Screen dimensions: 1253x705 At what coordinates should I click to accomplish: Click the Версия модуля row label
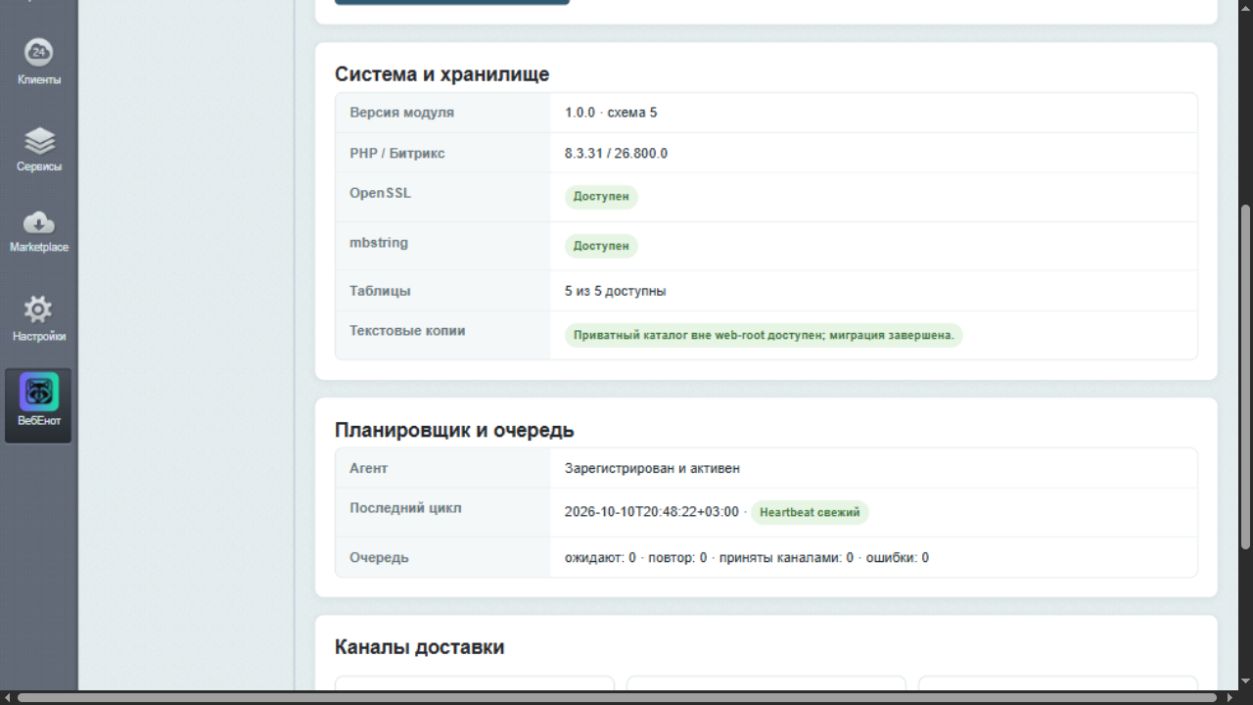pyautogui.click(x=401, y=113)
